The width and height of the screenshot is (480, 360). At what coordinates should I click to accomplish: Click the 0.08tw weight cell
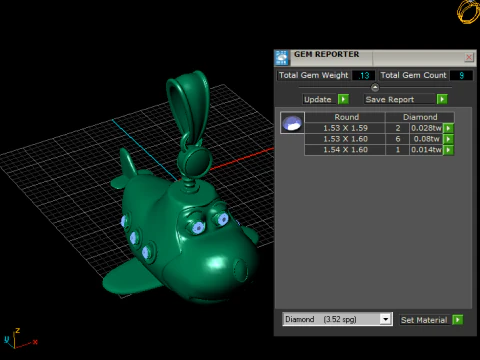point(426,139)
